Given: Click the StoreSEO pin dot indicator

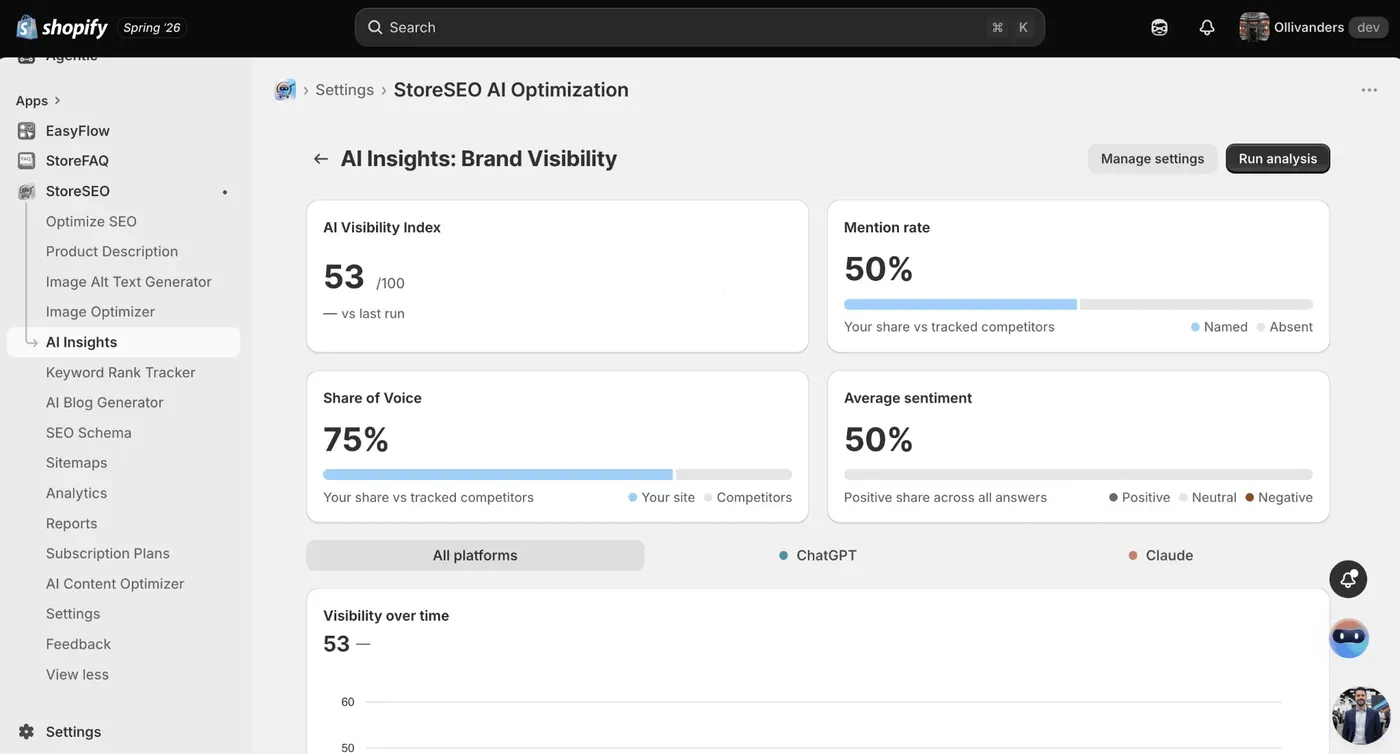Looking at the screenshot, I should point(225,192).
